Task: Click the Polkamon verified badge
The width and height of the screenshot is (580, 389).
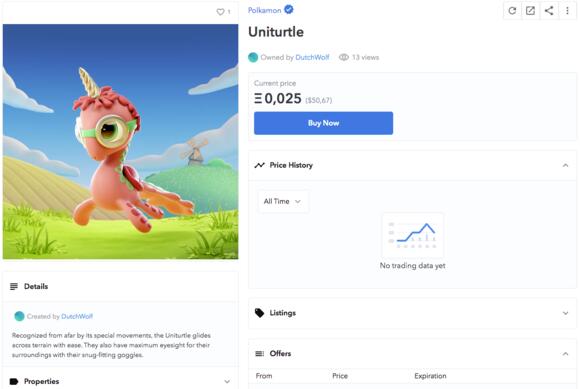Action: click(x=289, y=10)
